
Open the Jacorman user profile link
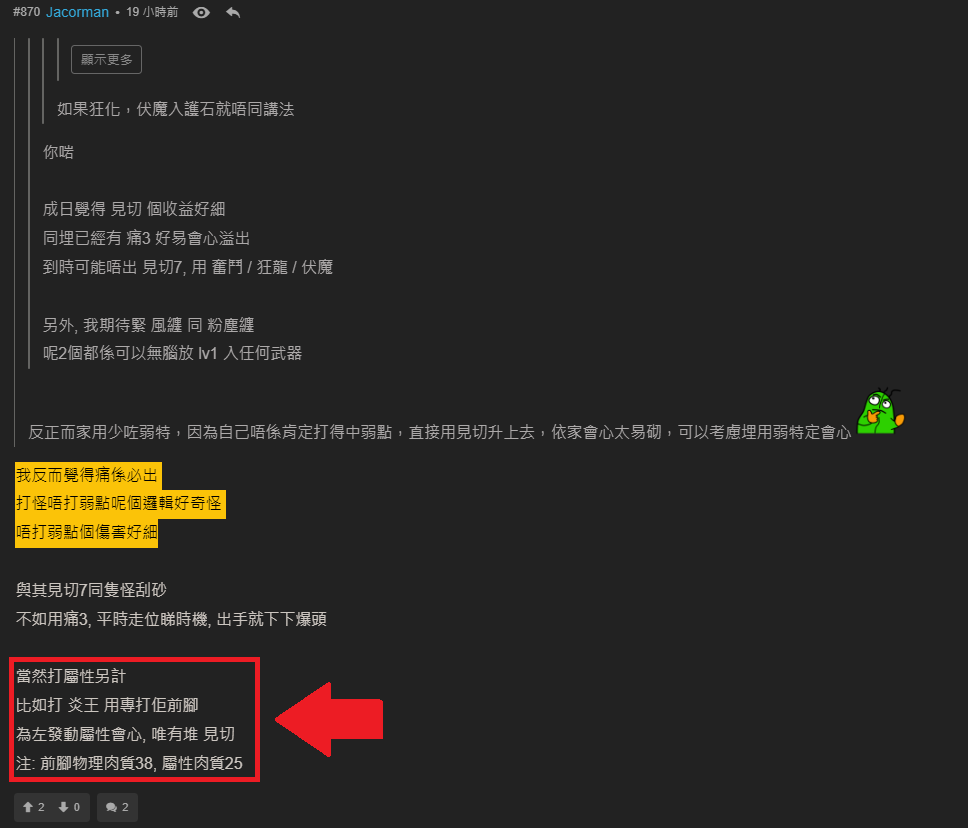(x=77, y=12)
